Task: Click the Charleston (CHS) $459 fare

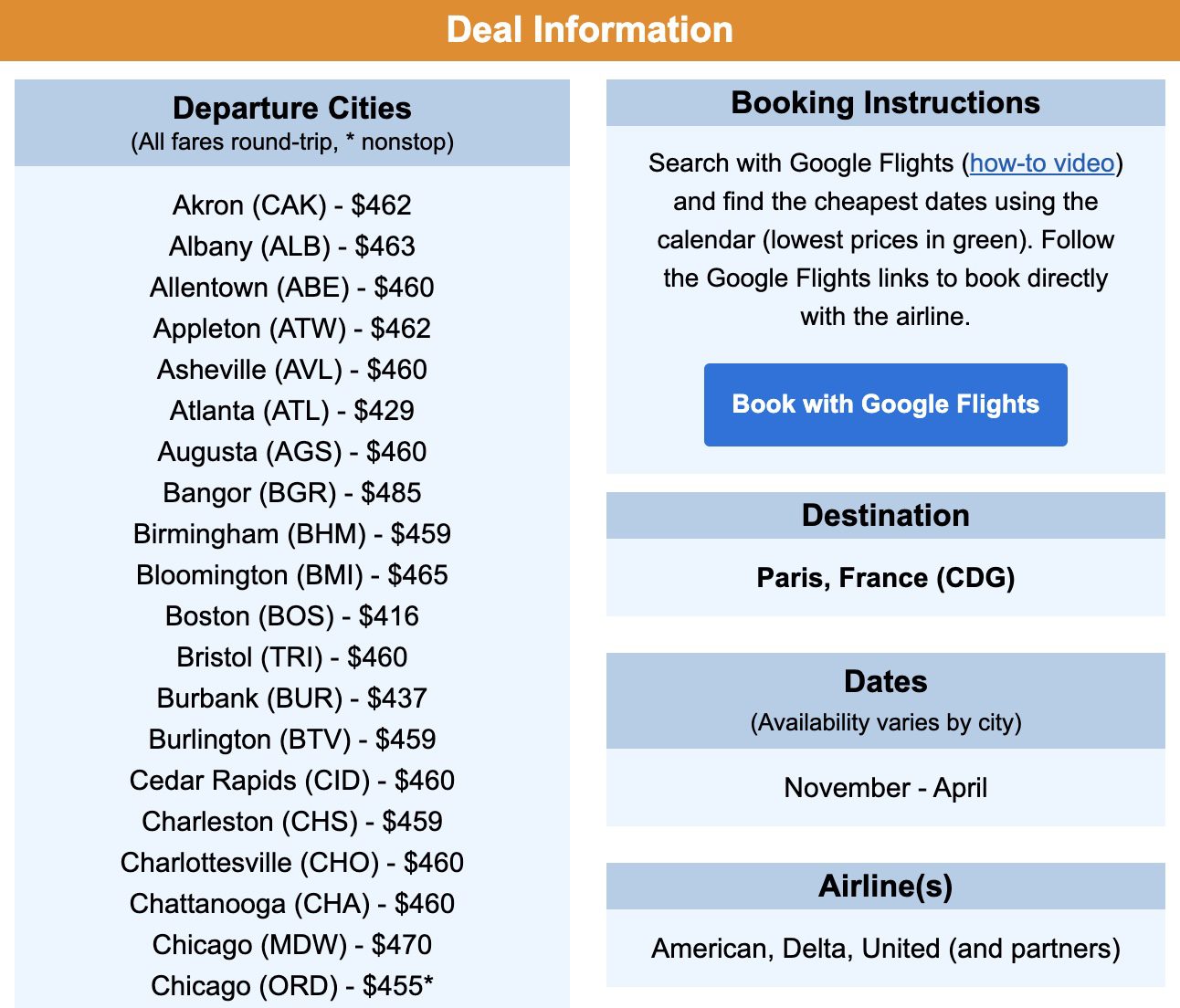Action: coord(292,822)
